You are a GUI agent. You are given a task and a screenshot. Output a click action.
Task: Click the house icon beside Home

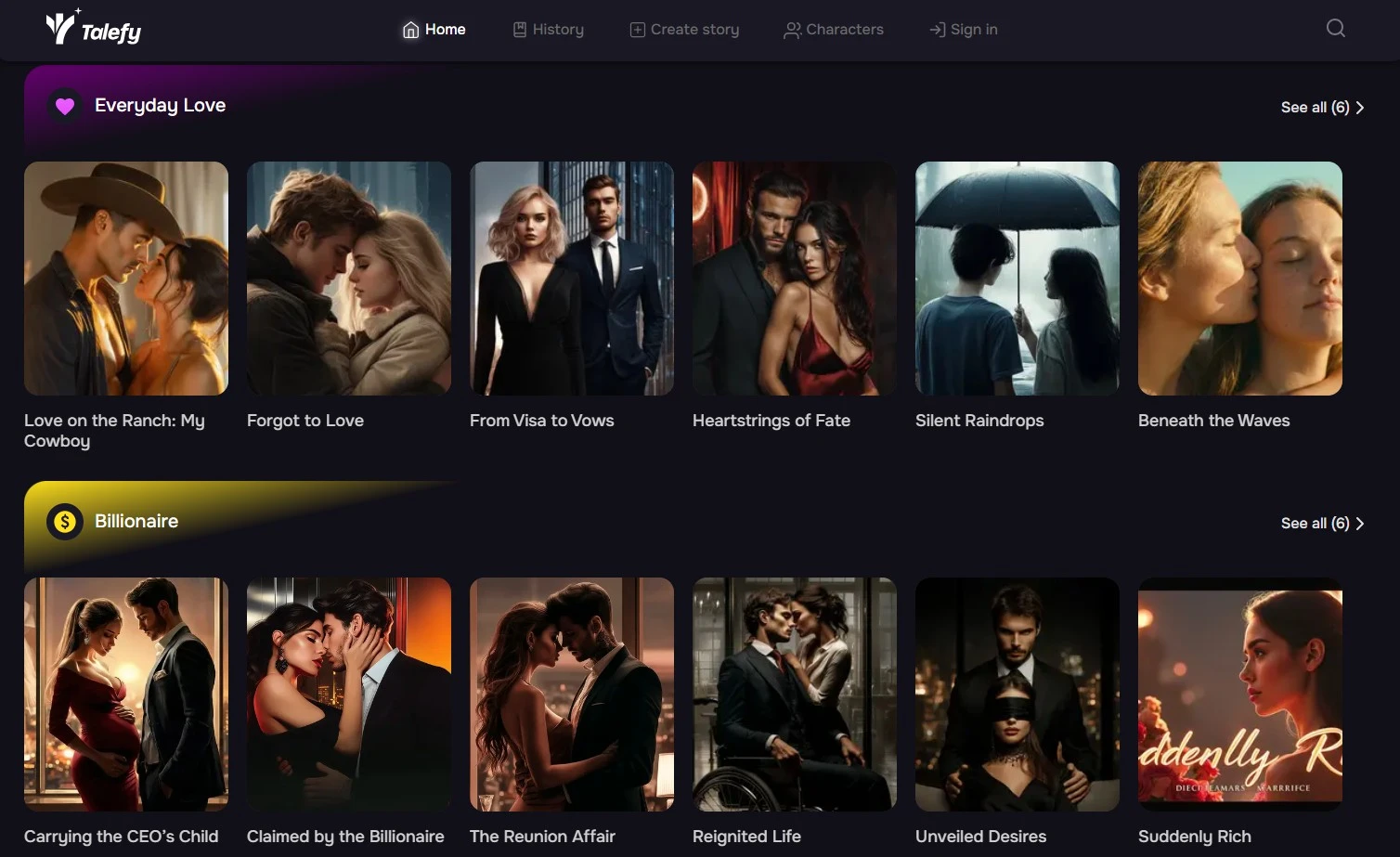(x=410, y=30)
